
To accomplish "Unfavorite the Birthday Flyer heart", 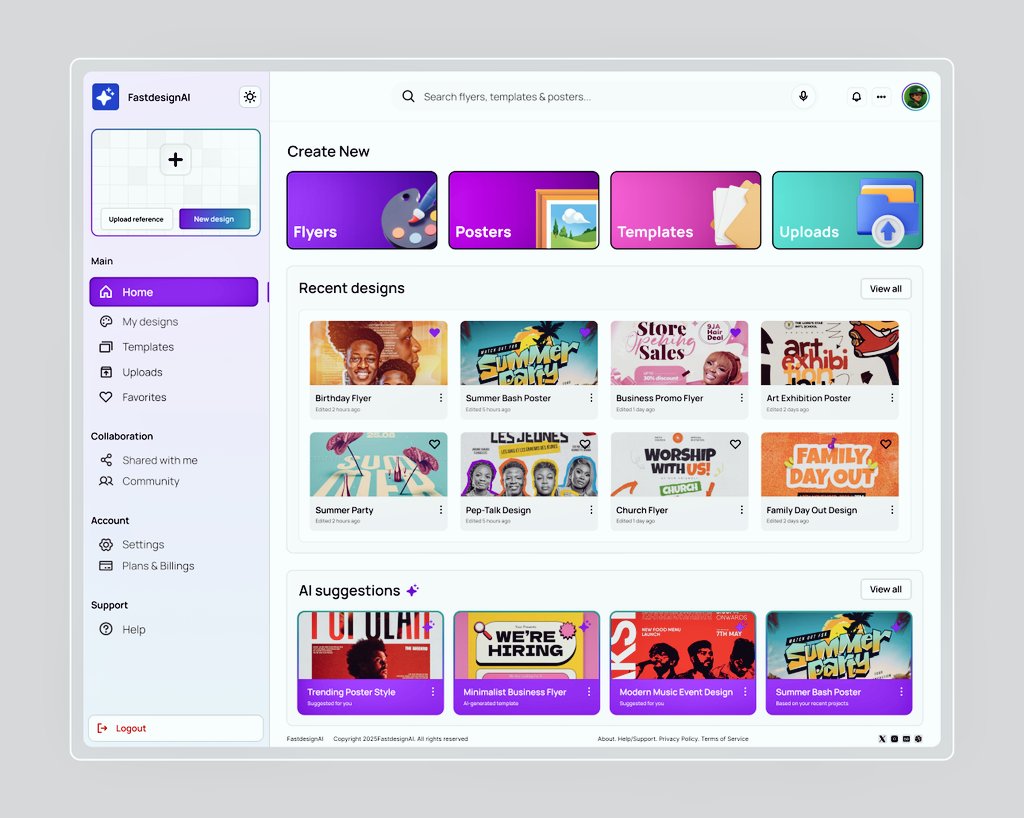I will pyautogui.click(x=434, y=332).
